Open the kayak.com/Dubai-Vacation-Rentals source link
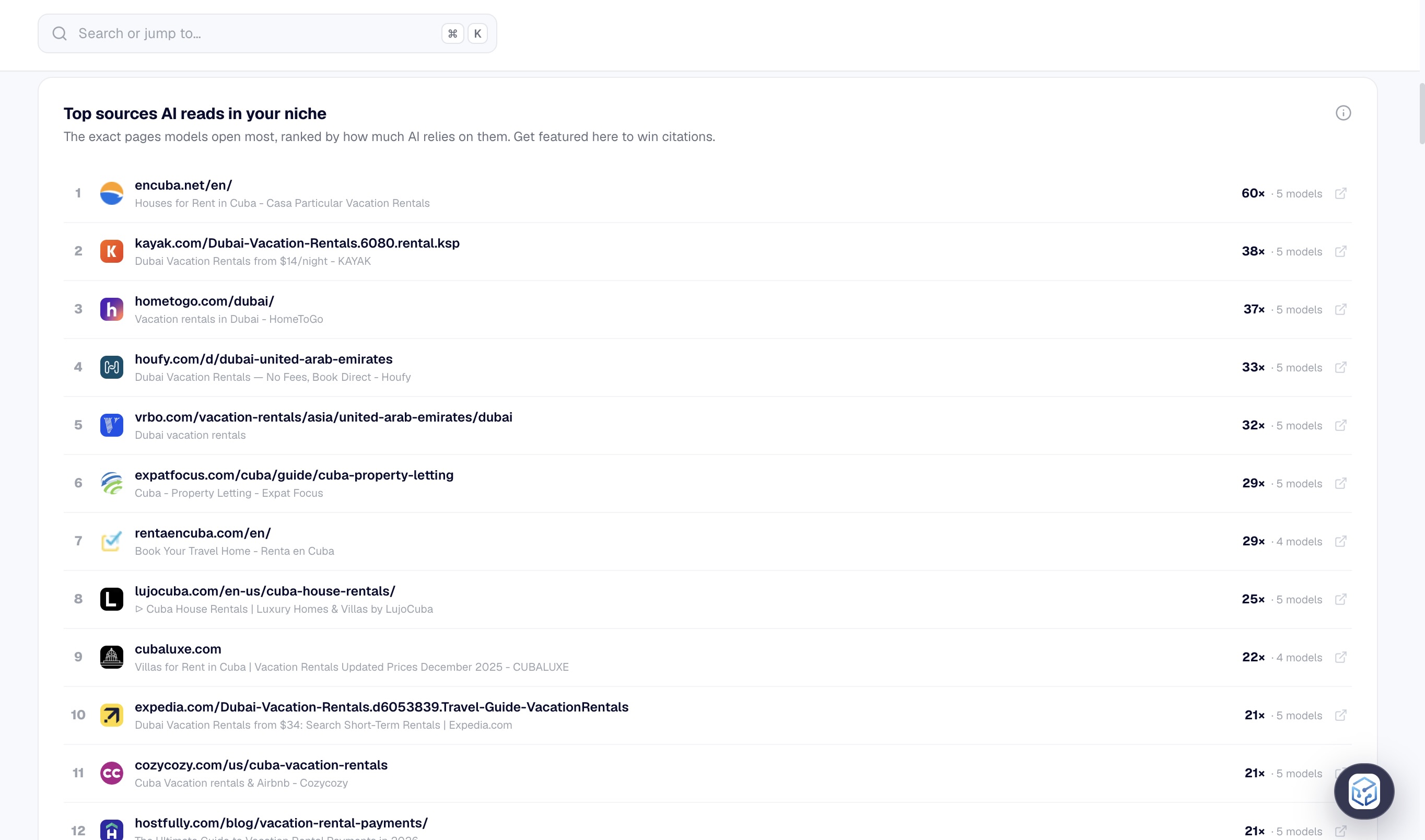1425x840 pixels. pos(297,243)
